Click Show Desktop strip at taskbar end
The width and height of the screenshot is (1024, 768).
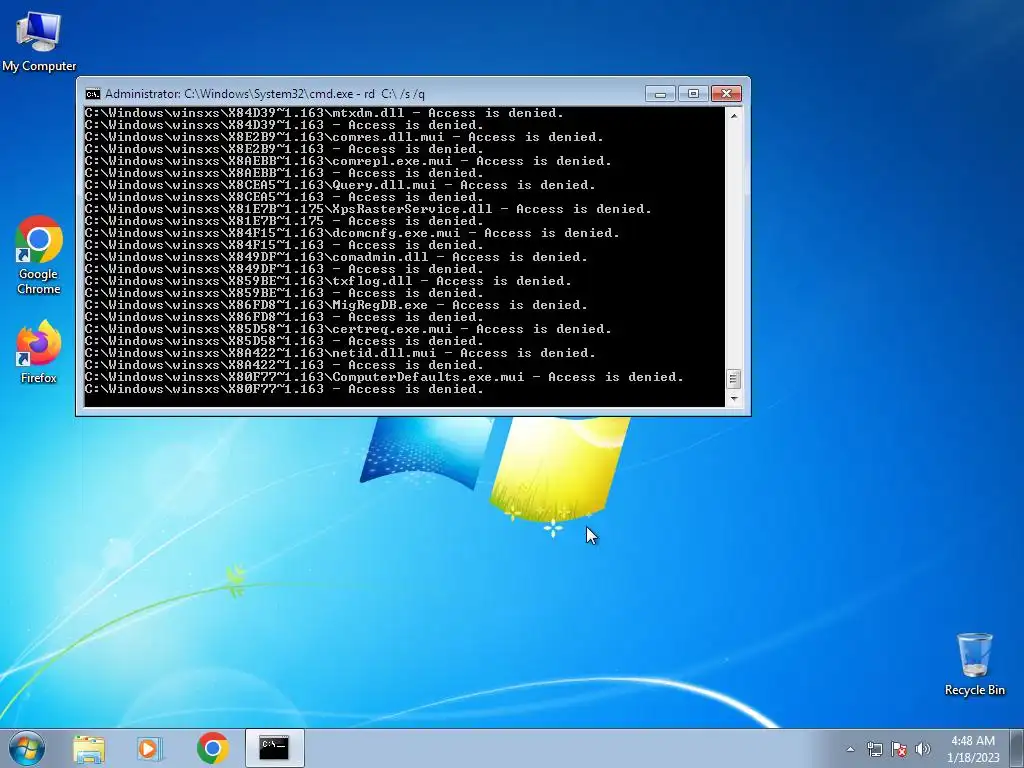click(1019, 748)
